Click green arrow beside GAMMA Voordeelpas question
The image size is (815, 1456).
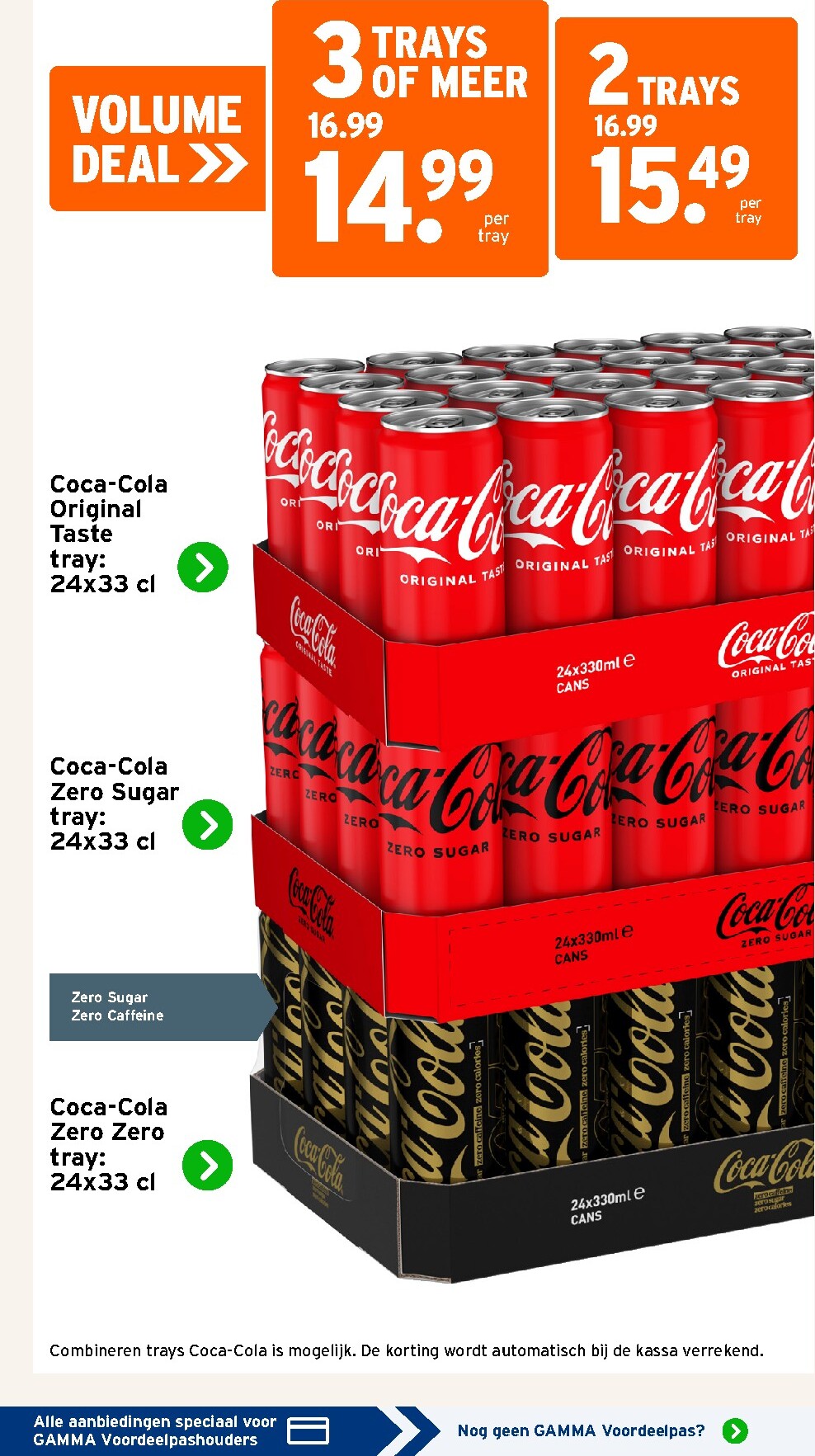(x=735, y=1430)
